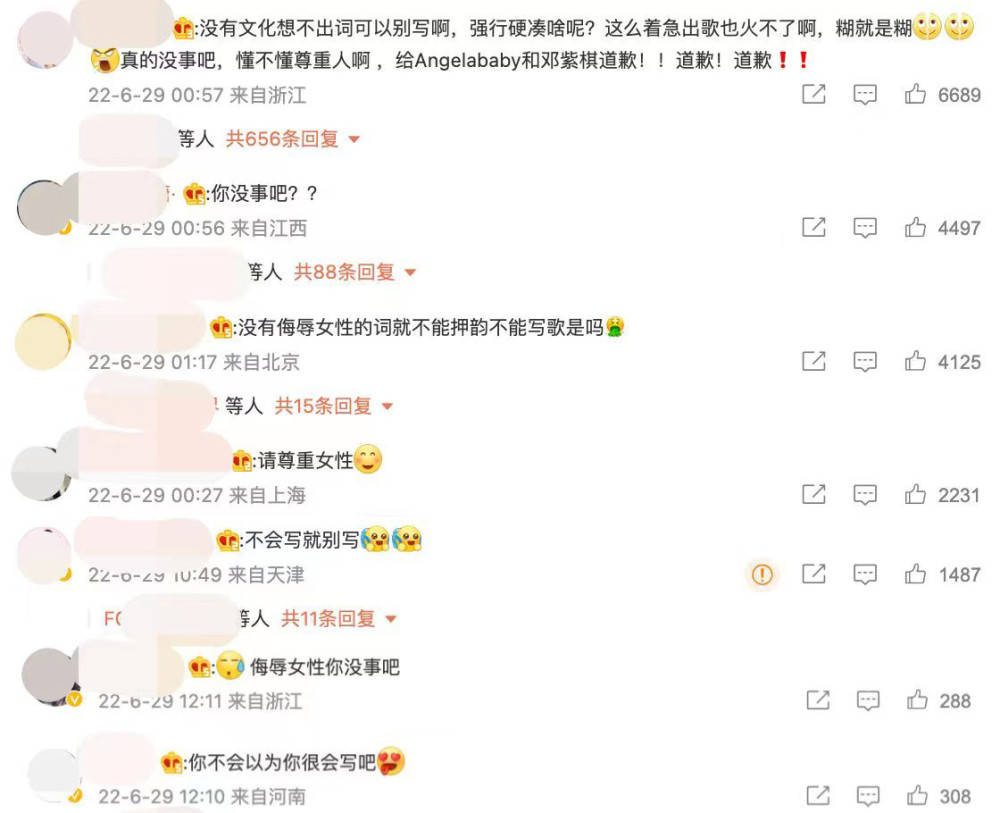The width and height of the screenshot is (1000, 813).
Task: Show the 共11条回复 replies
Action: coord(339,619)
